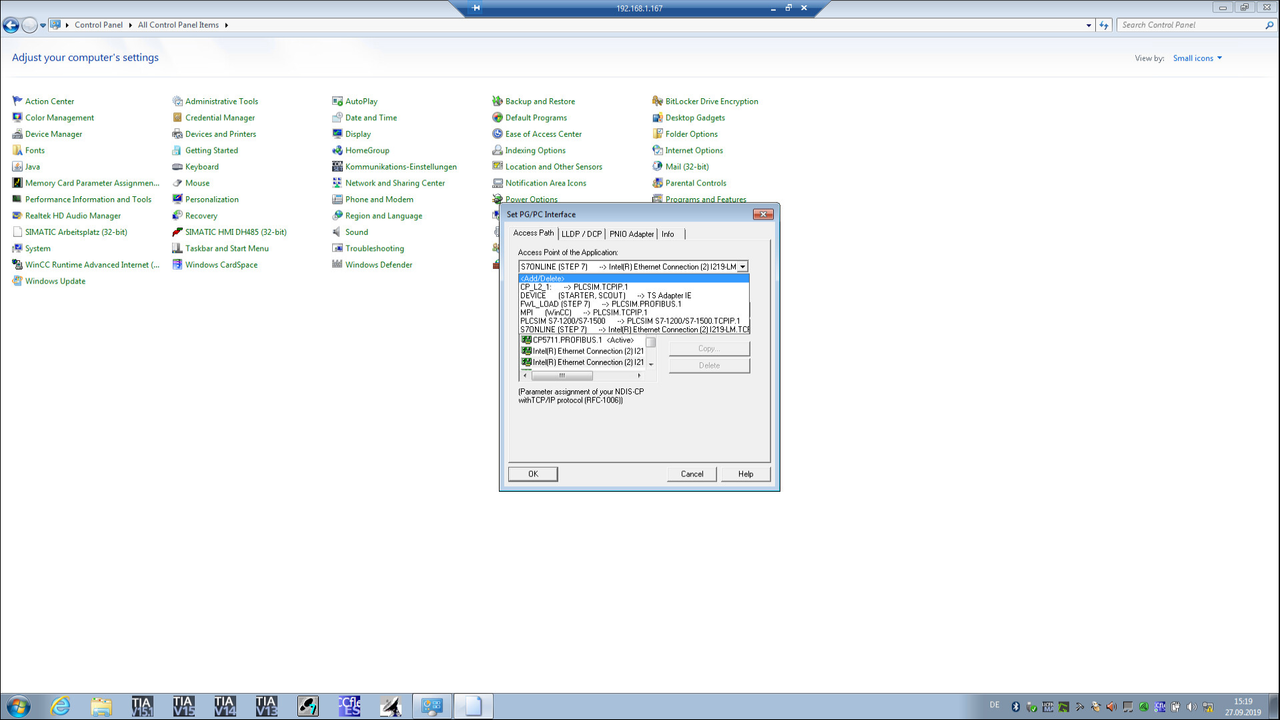Open Region and Language link
This screenshot has width=1280, height=720.
coord(377,216)
